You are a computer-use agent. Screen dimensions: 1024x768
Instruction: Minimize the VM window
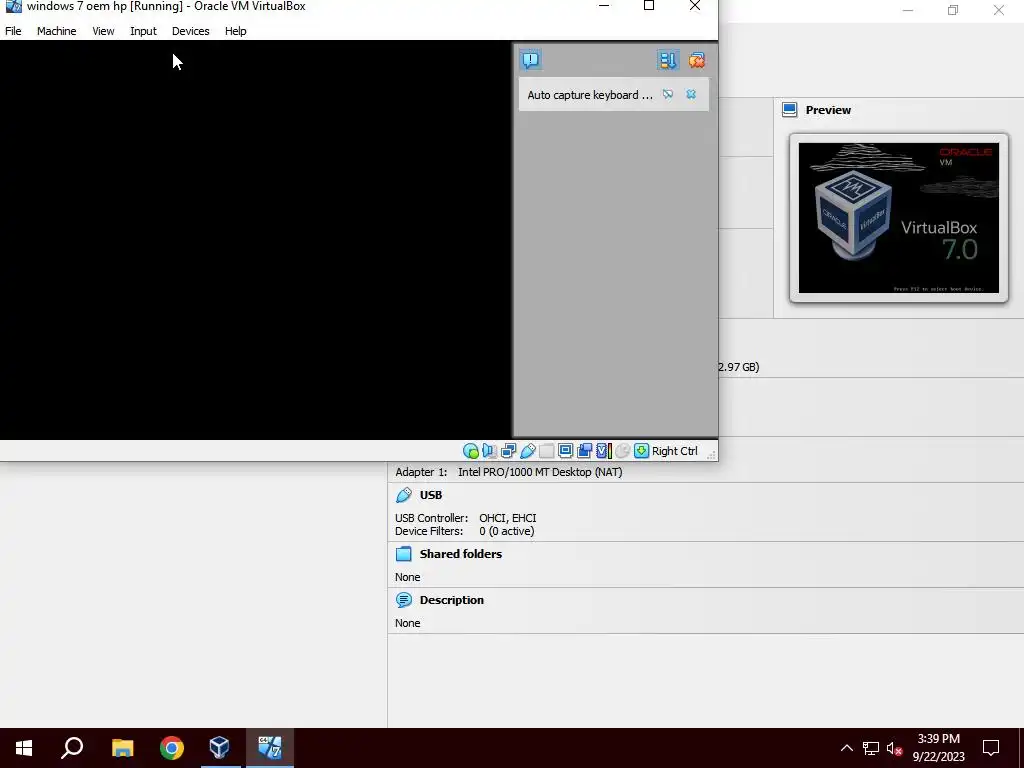[604, 6]
